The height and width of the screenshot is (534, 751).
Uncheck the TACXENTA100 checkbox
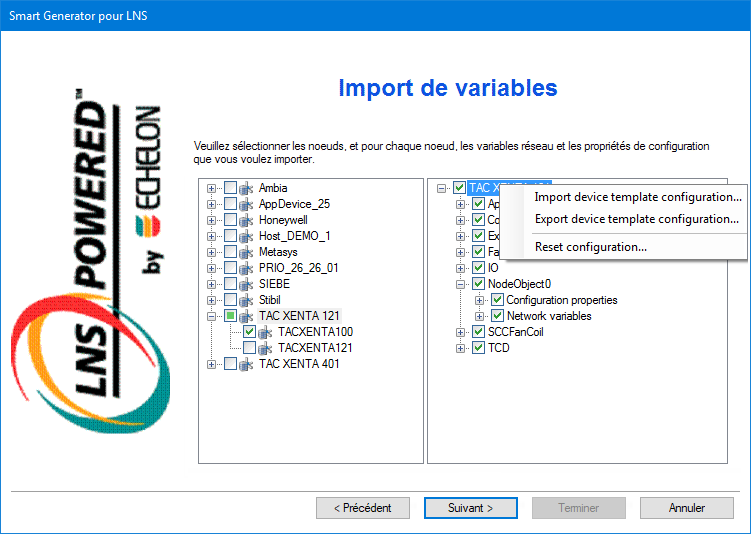coord(249,331)
